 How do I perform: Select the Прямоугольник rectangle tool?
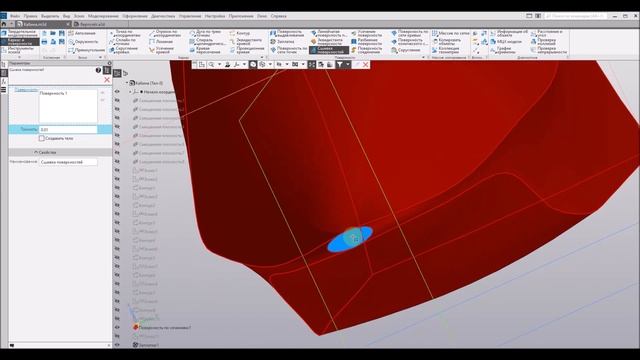[87, 50]
